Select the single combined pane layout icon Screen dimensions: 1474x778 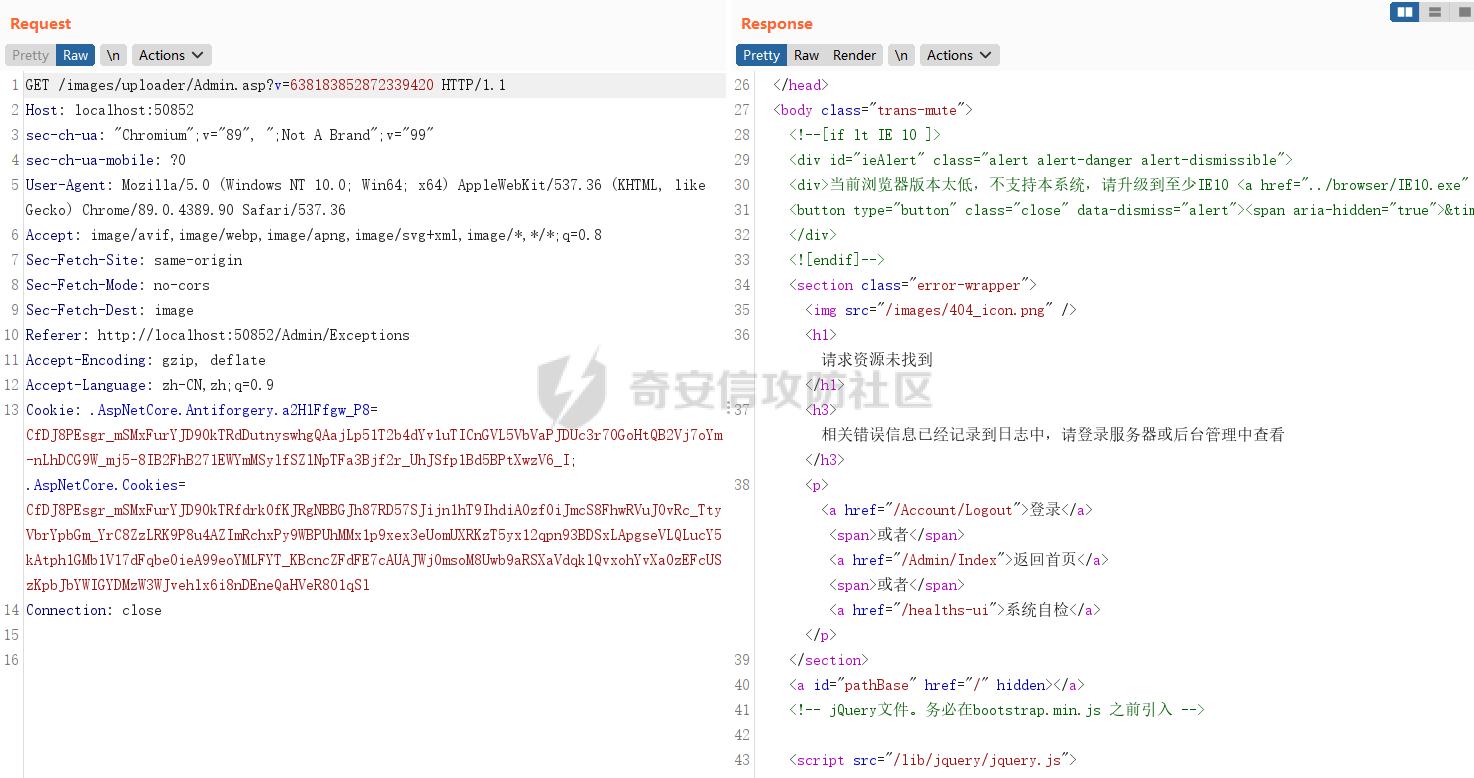1461,12
